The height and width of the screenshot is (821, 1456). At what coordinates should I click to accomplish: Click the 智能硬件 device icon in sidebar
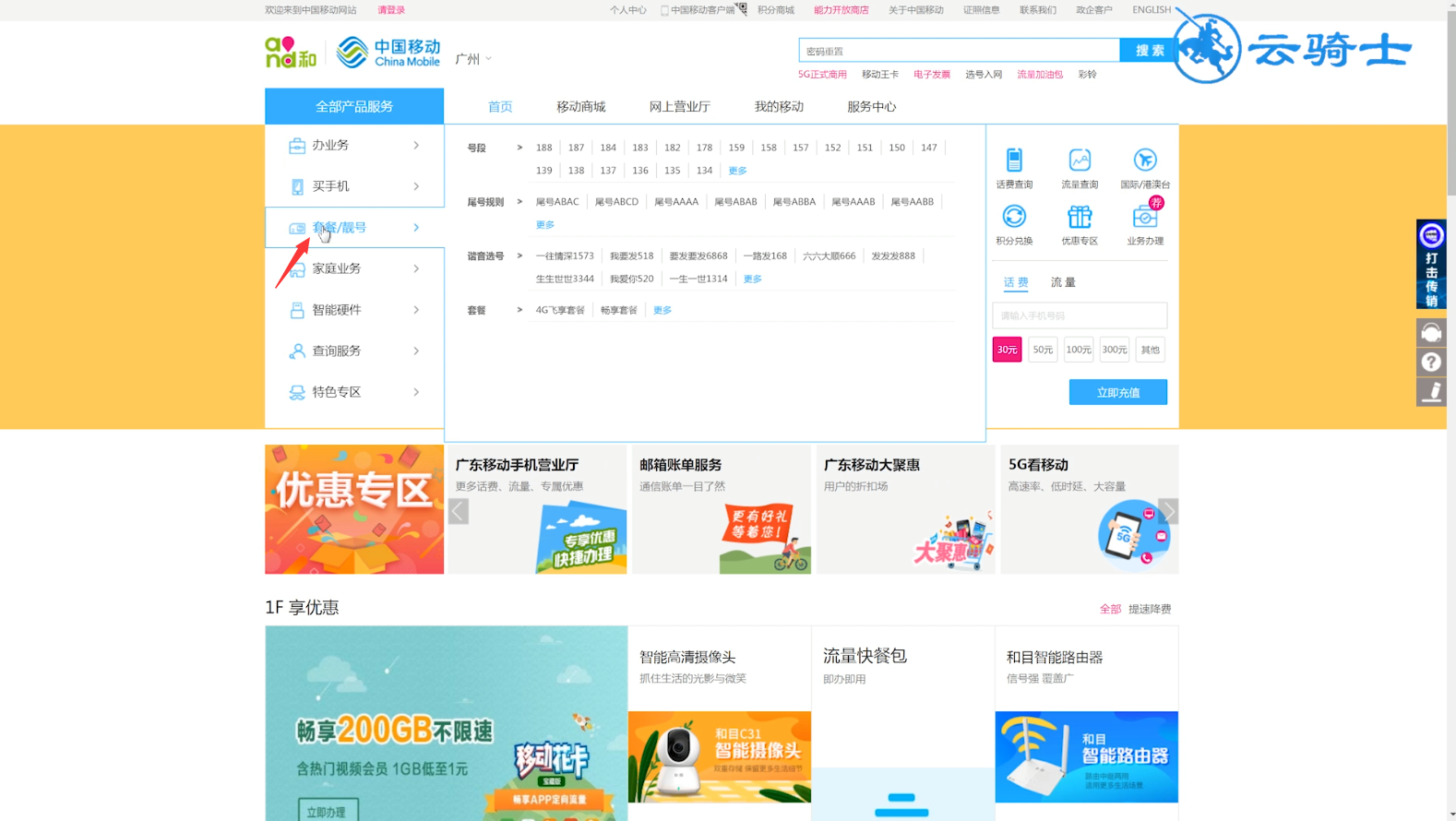[x=297, y=310]
